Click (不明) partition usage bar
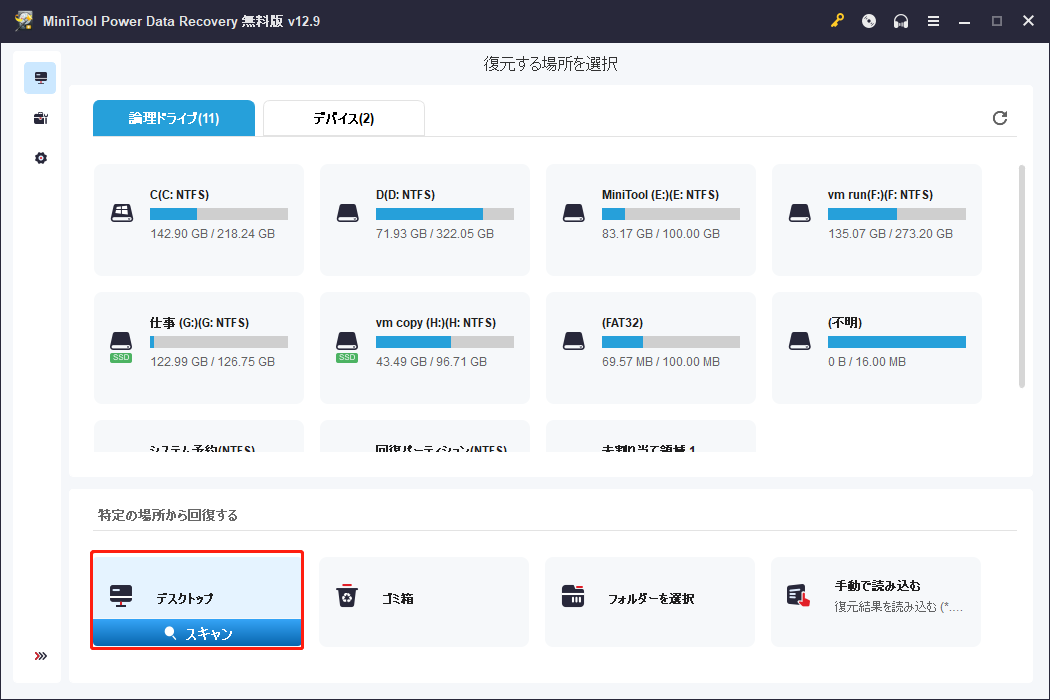The width and height of the screenshot is (1050, 700). (897, 342)
